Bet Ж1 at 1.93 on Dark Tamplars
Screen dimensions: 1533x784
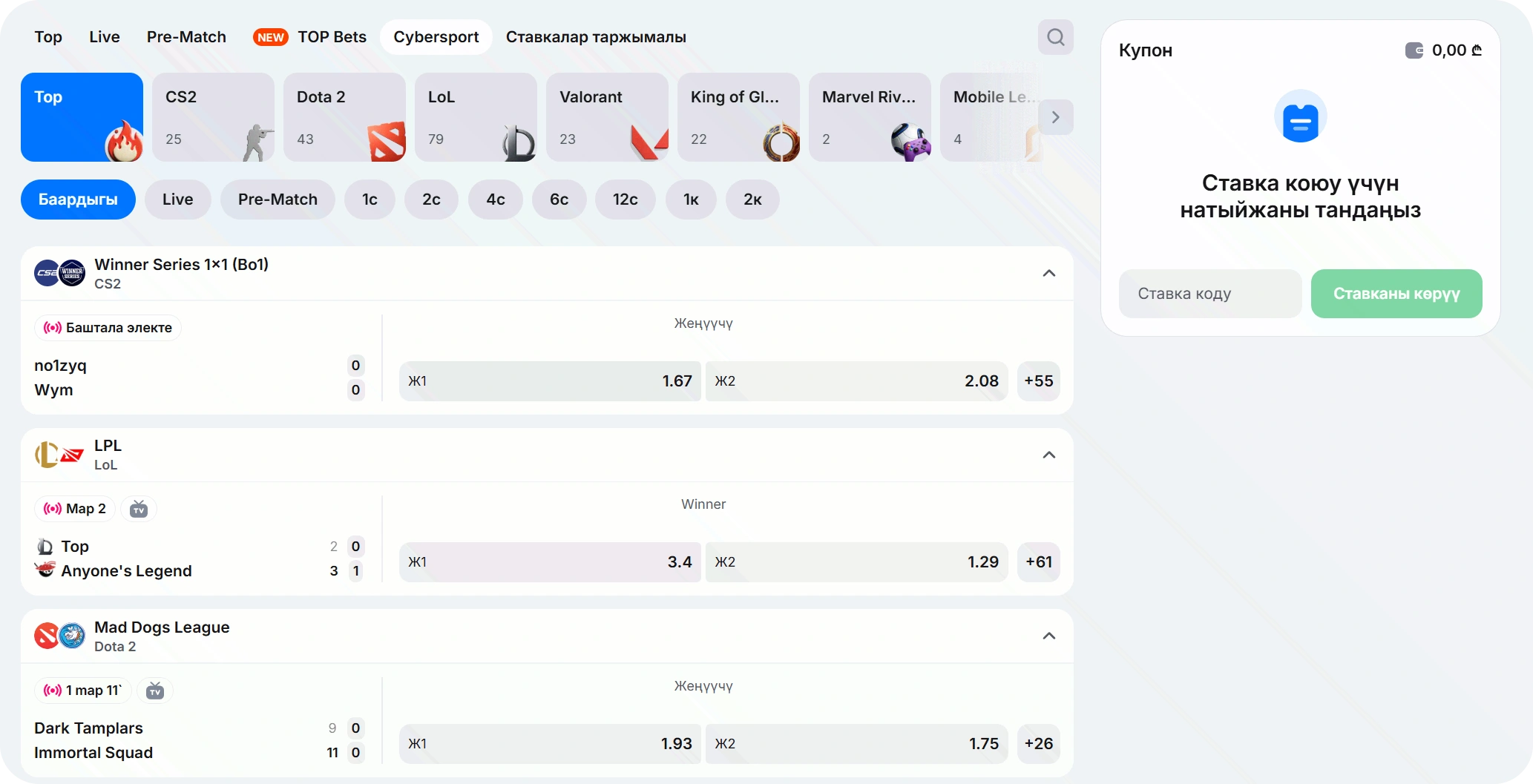click(550, 744)
